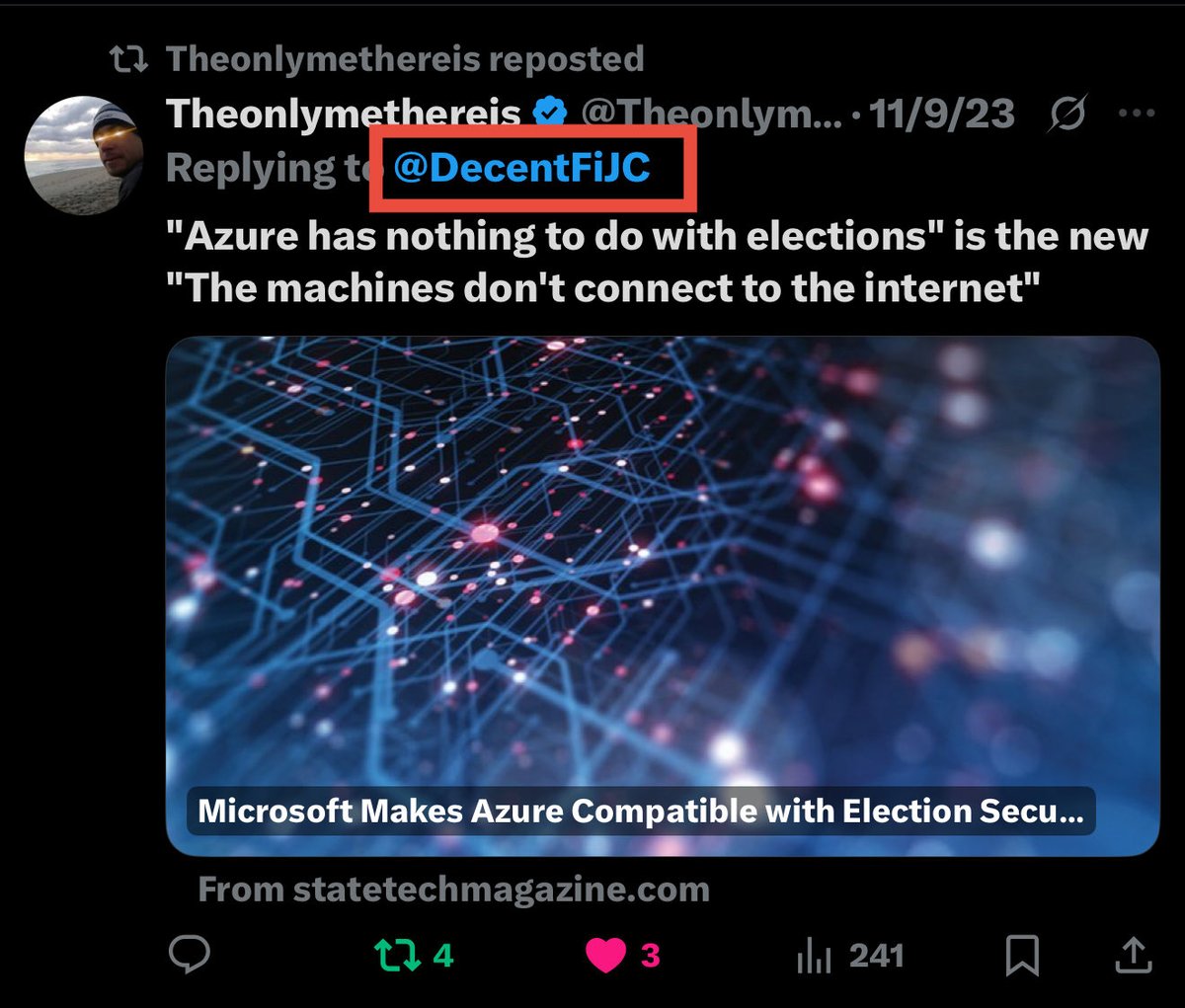Click the reply speech bubble icon
1185x1008 pixels.
pos(189,955)
